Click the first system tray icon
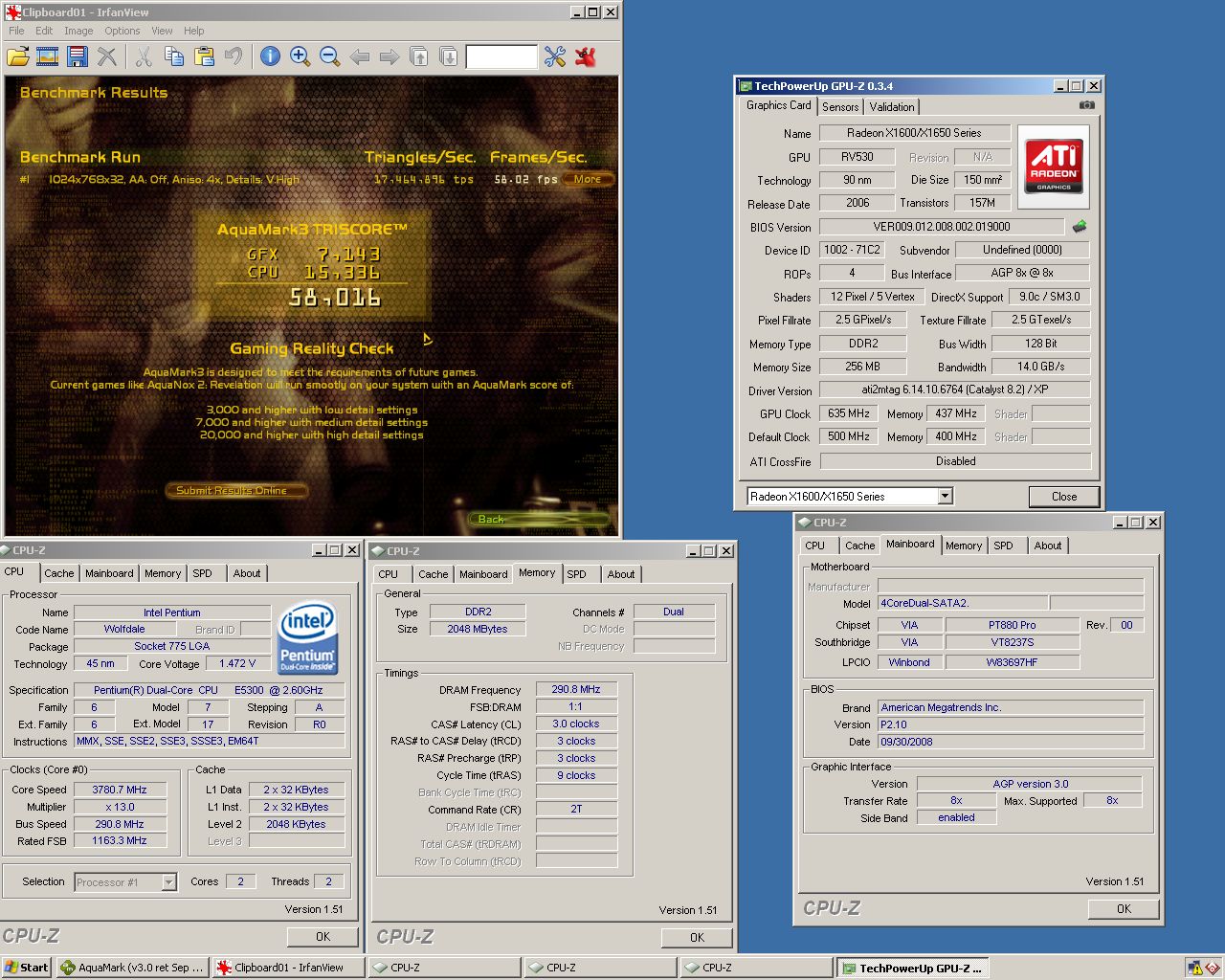The width and height of the screenshot is (1225, 980). pos(1194,968)
